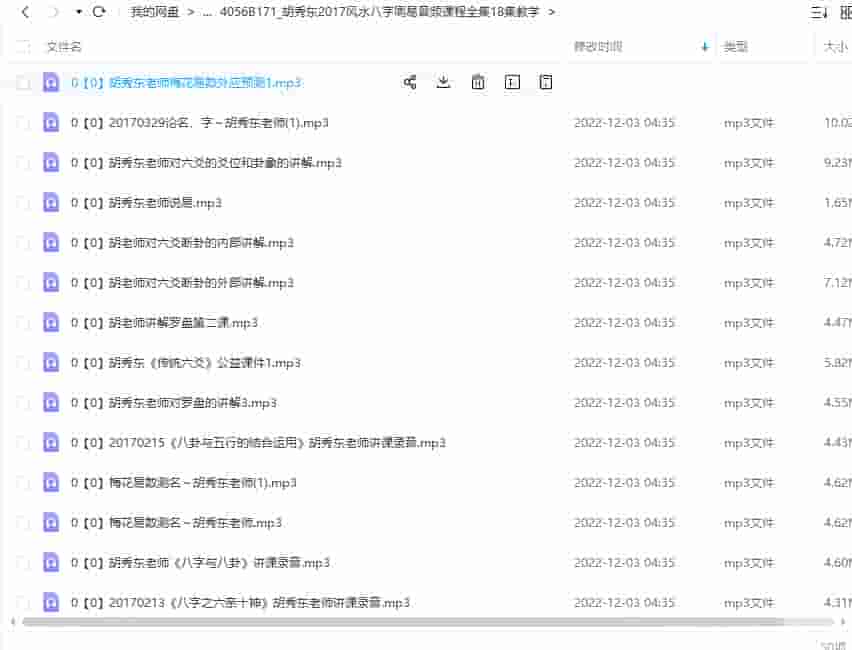Viewport: 852px width, 650px height.
Task: Copy the selected file using toolbar icon
Action: pos(545,83)
